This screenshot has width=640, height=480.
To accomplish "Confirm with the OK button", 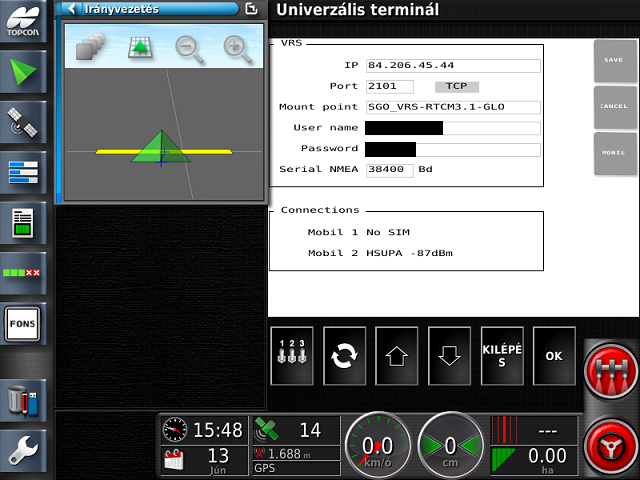I will tap(553, 356).
